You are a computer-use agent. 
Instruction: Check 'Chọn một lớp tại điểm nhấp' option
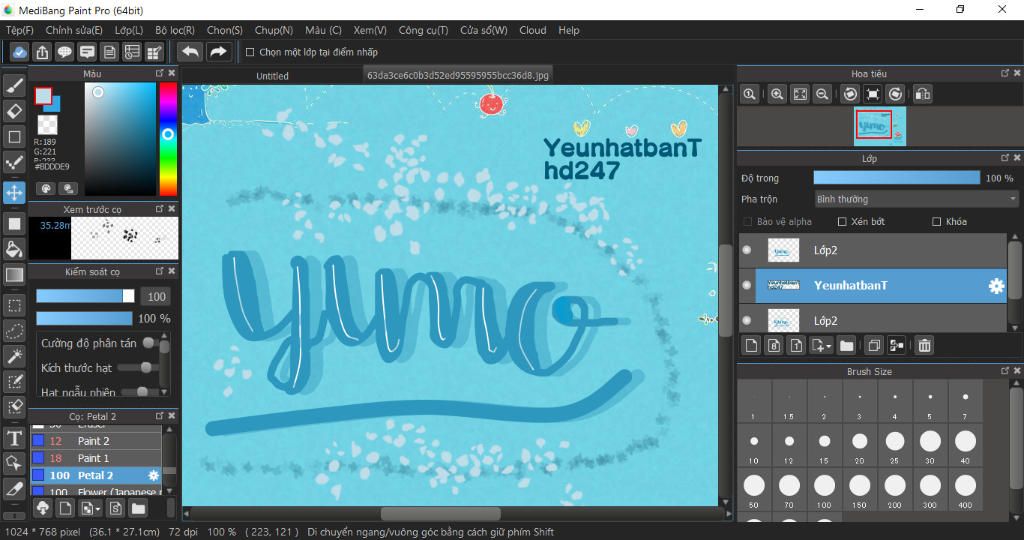point(249,52)
